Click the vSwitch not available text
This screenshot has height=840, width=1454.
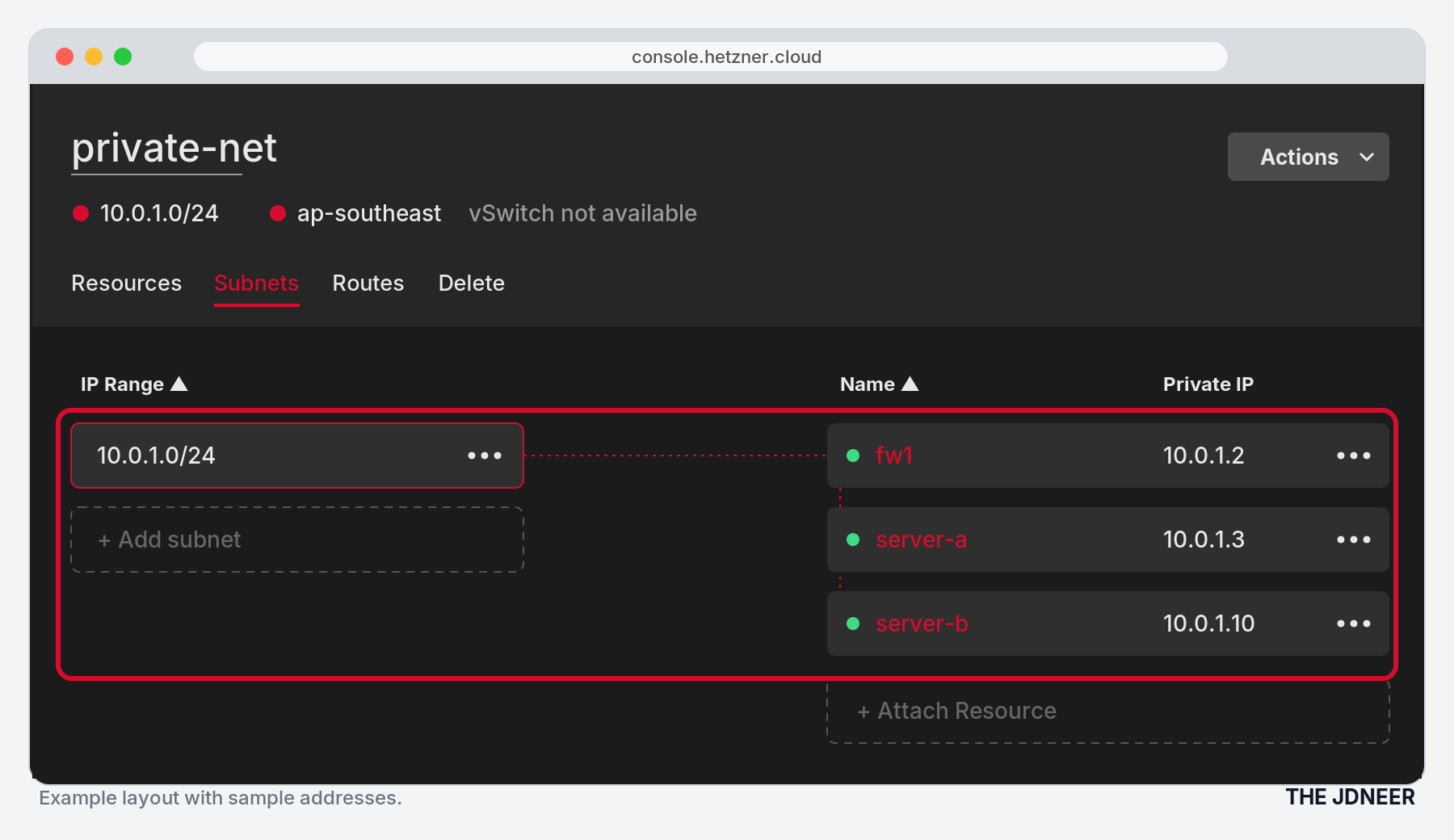coord(582,213)
